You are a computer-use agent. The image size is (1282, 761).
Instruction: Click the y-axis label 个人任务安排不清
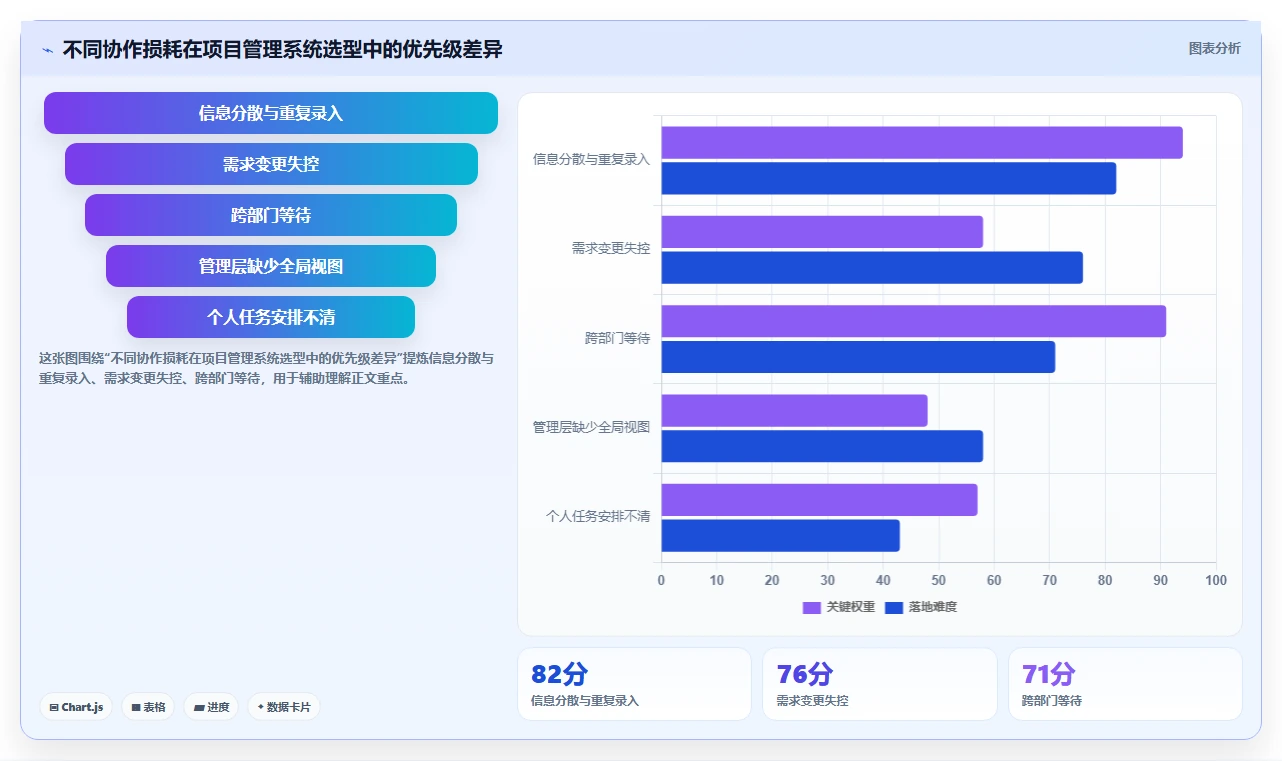[598, 516]
